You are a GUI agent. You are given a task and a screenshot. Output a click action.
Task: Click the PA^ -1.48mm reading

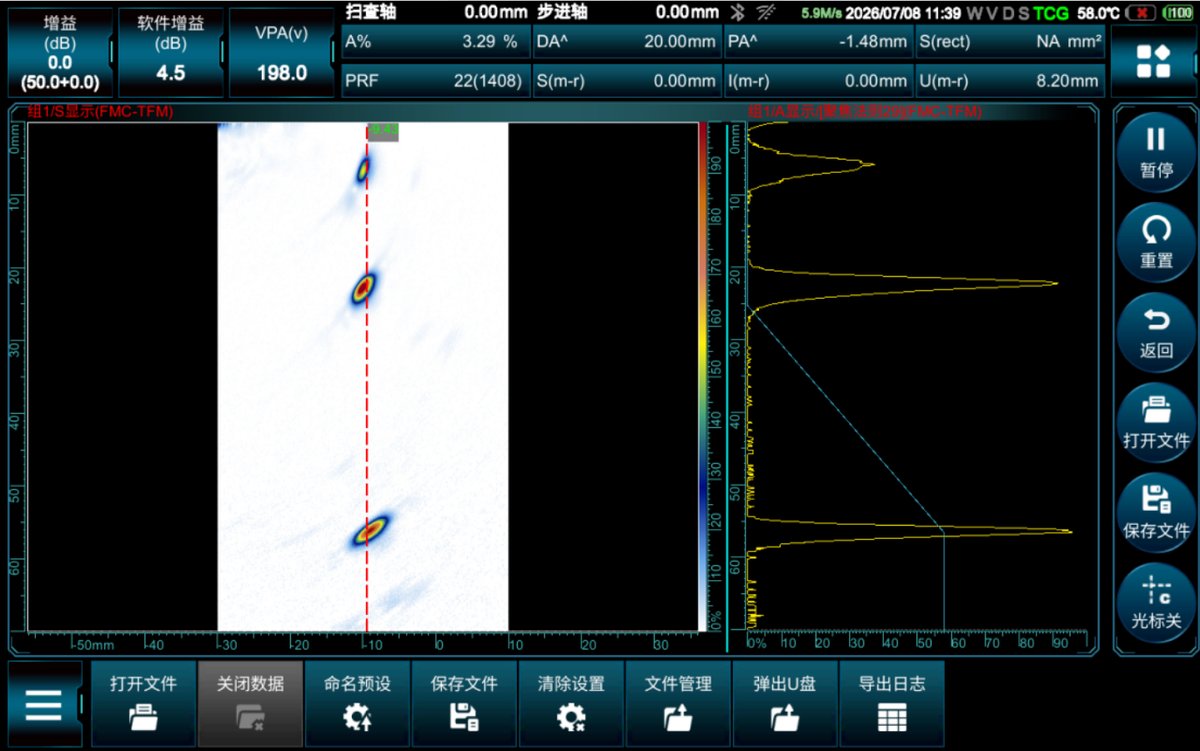[x=818, y=42]
